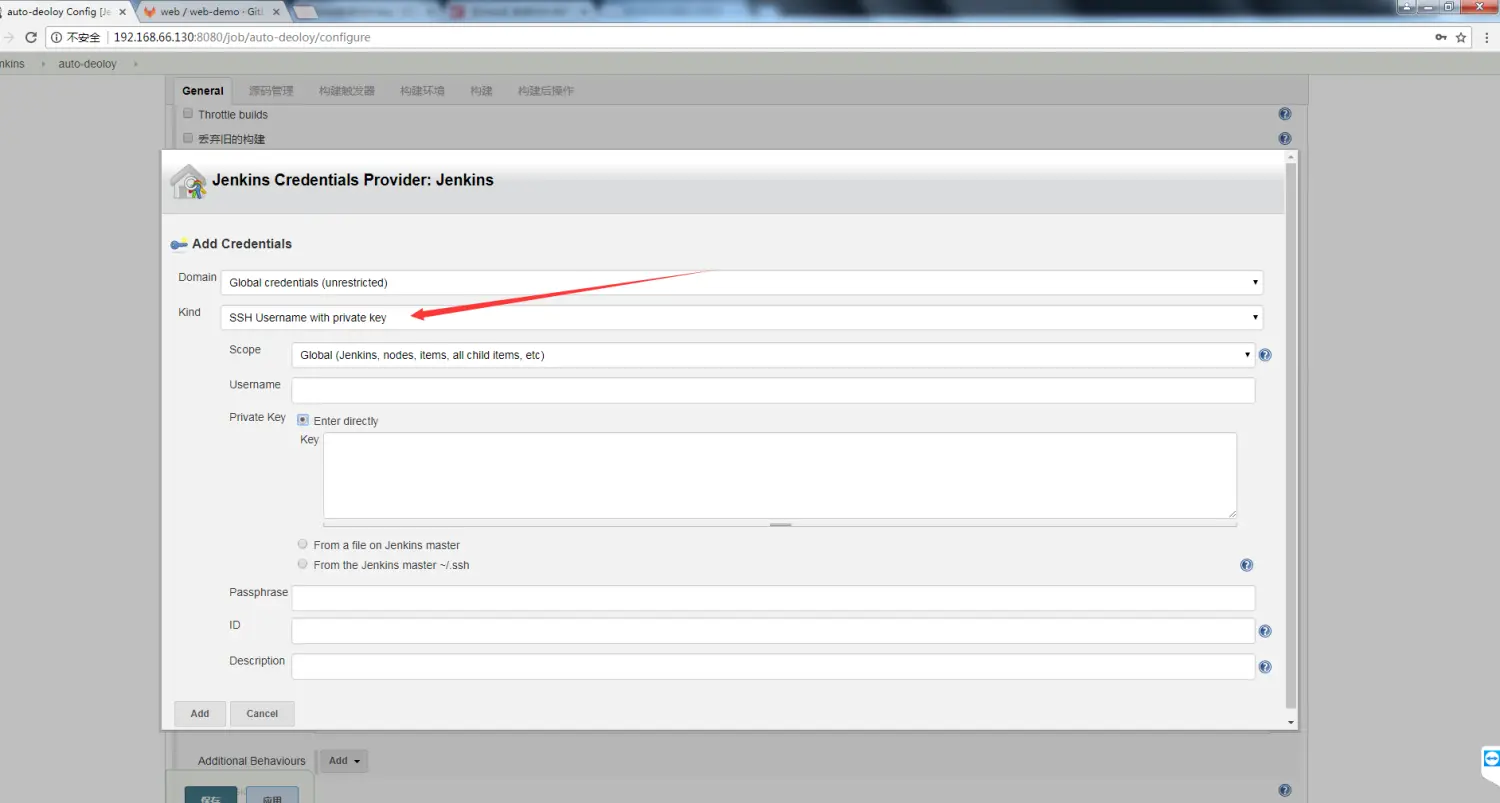Screen dimensions: 1500x803
Task: Open the Scope dropdown
Action: tap(773, 355)
